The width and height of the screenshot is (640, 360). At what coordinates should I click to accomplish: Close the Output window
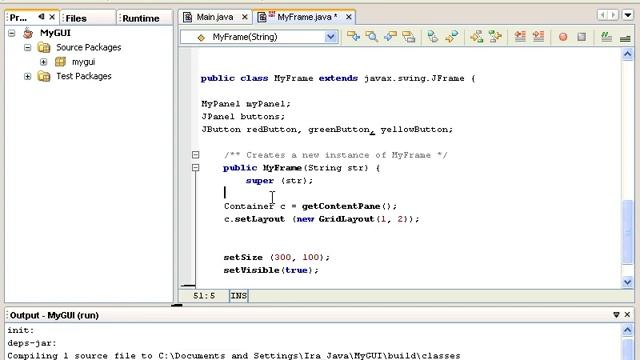point(627,314)
